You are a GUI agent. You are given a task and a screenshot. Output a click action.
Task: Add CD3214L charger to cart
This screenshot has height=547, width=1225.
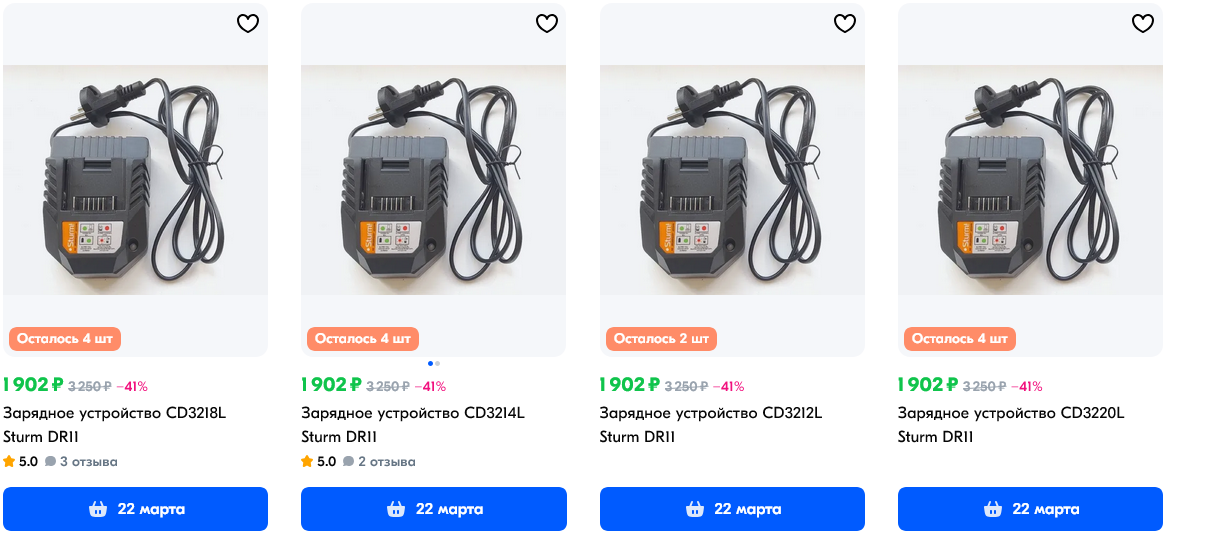[x=434, y=509]
